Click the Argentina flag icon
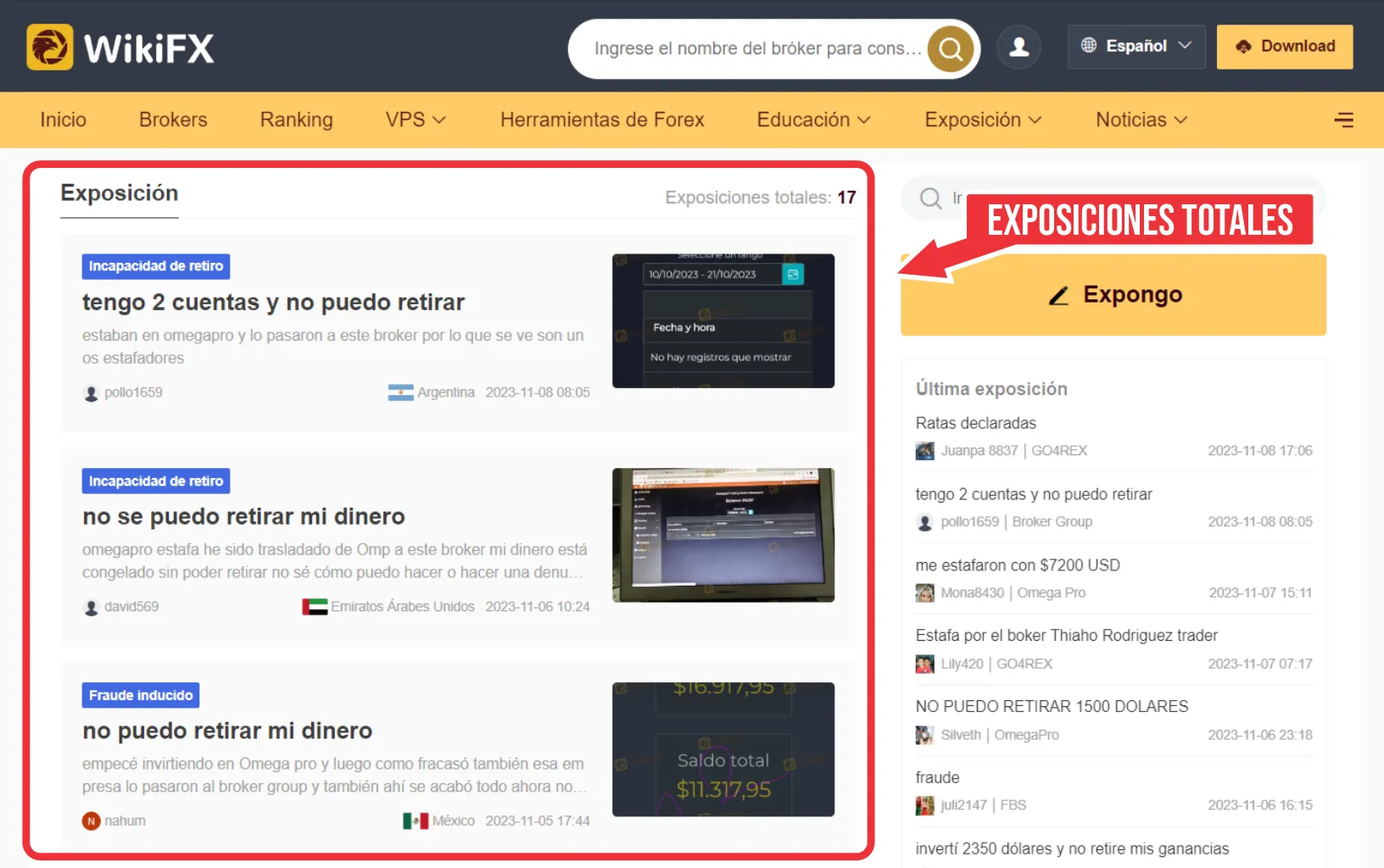Image resolution: width=1384 pixels, height=868 pixels. (x=400, y=392)
